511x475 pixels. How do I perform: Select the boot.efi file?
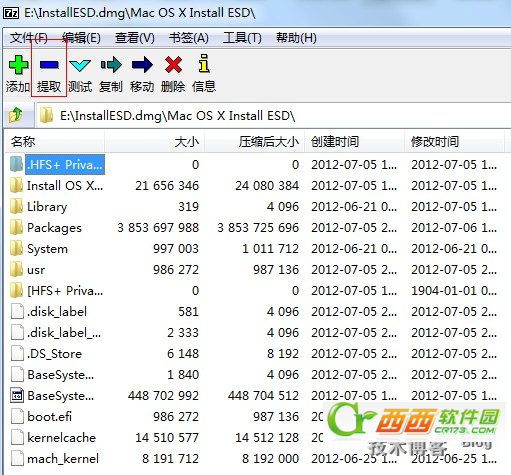coord(49,417)
